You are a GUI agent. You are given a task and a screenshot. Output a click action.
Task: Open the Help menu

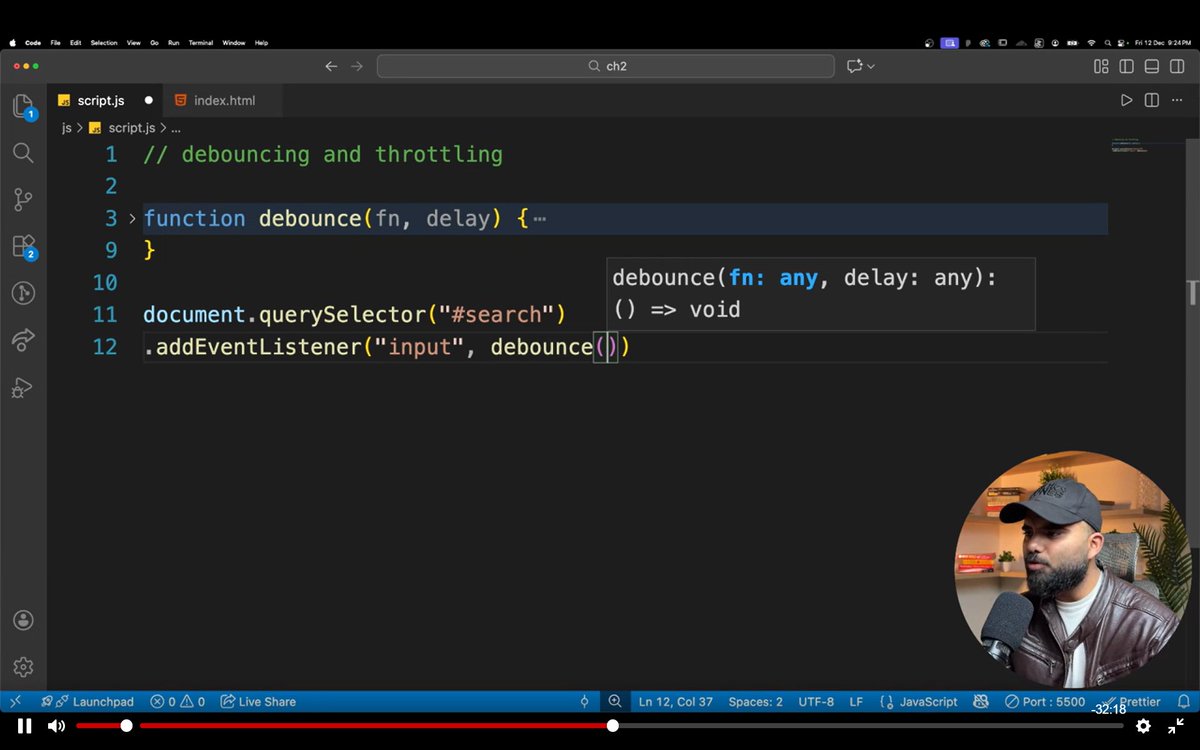coord(261,43)
